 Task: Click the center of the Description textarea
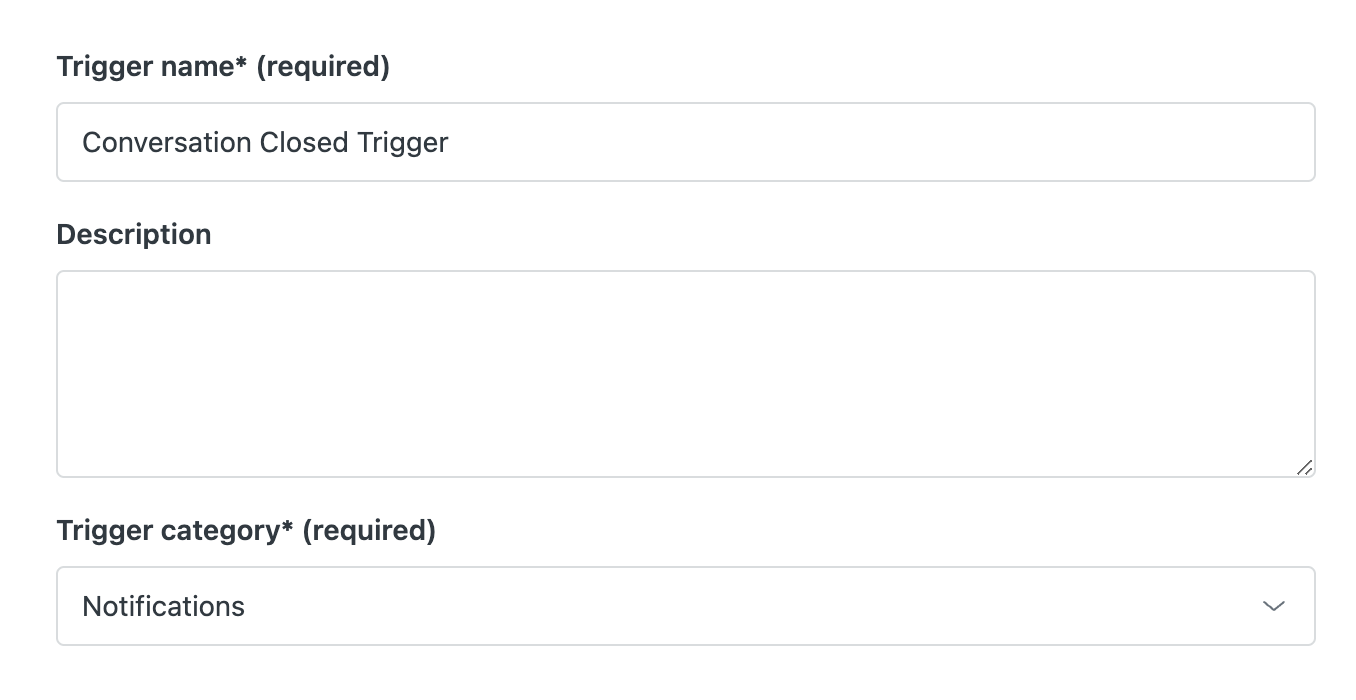click(x=685, y=373)
